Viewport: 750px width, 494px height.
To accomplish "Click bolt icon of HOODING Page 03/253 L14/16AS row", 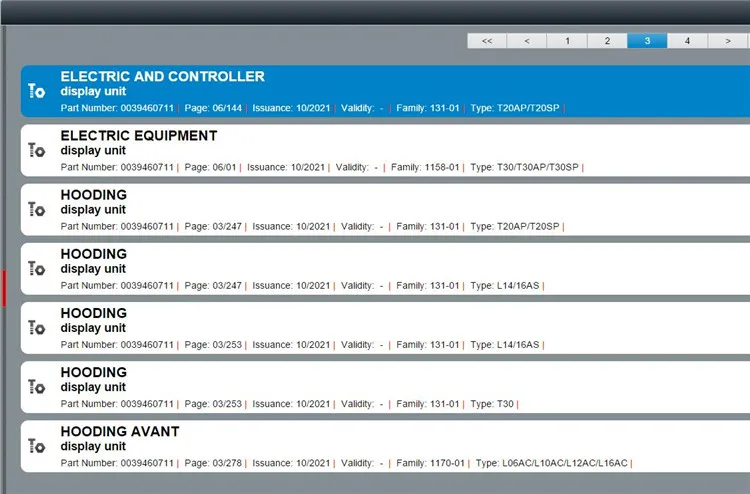I will click(36, 328).
